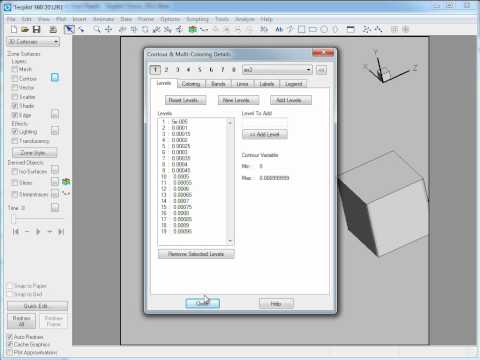This screenshot has height=360, width=480.
Task: Switch to the Bands tab
Action: point(218,84)
